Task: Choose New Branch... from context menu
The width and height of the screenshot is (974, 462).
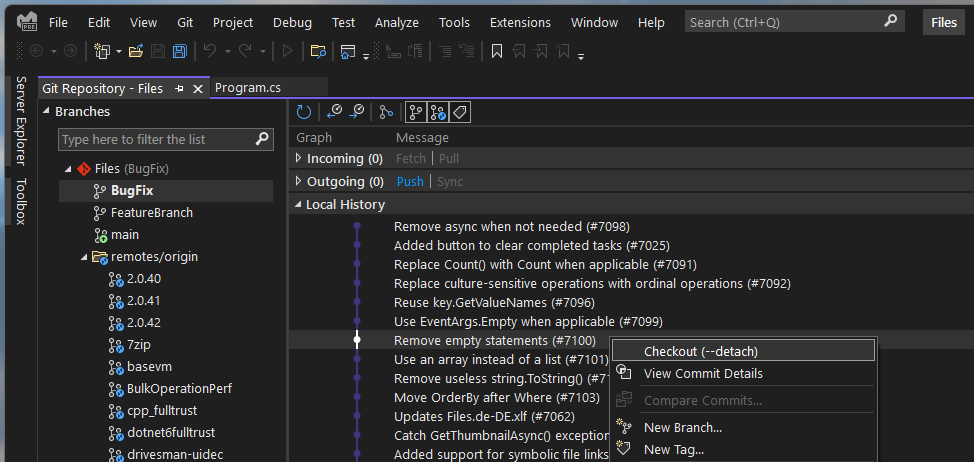Action: 744,427
